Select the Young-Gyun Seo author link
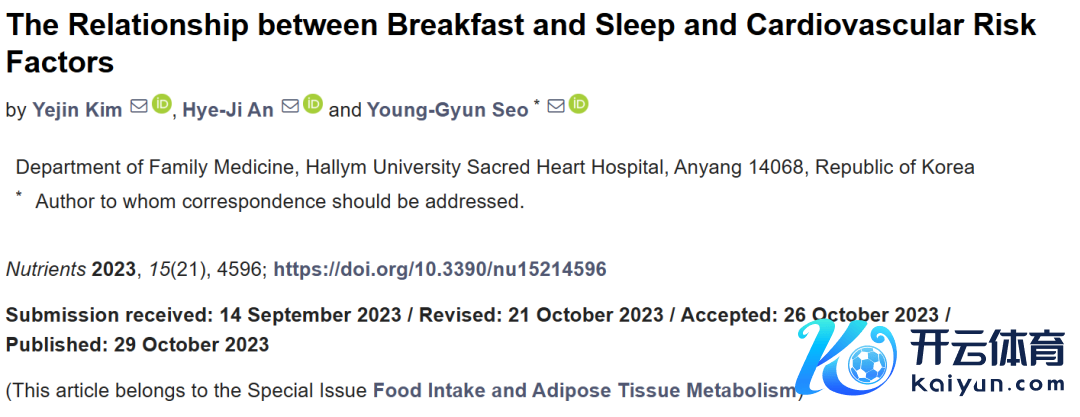Viewport: 1080px width, 417px height. [x=447, y=110]
